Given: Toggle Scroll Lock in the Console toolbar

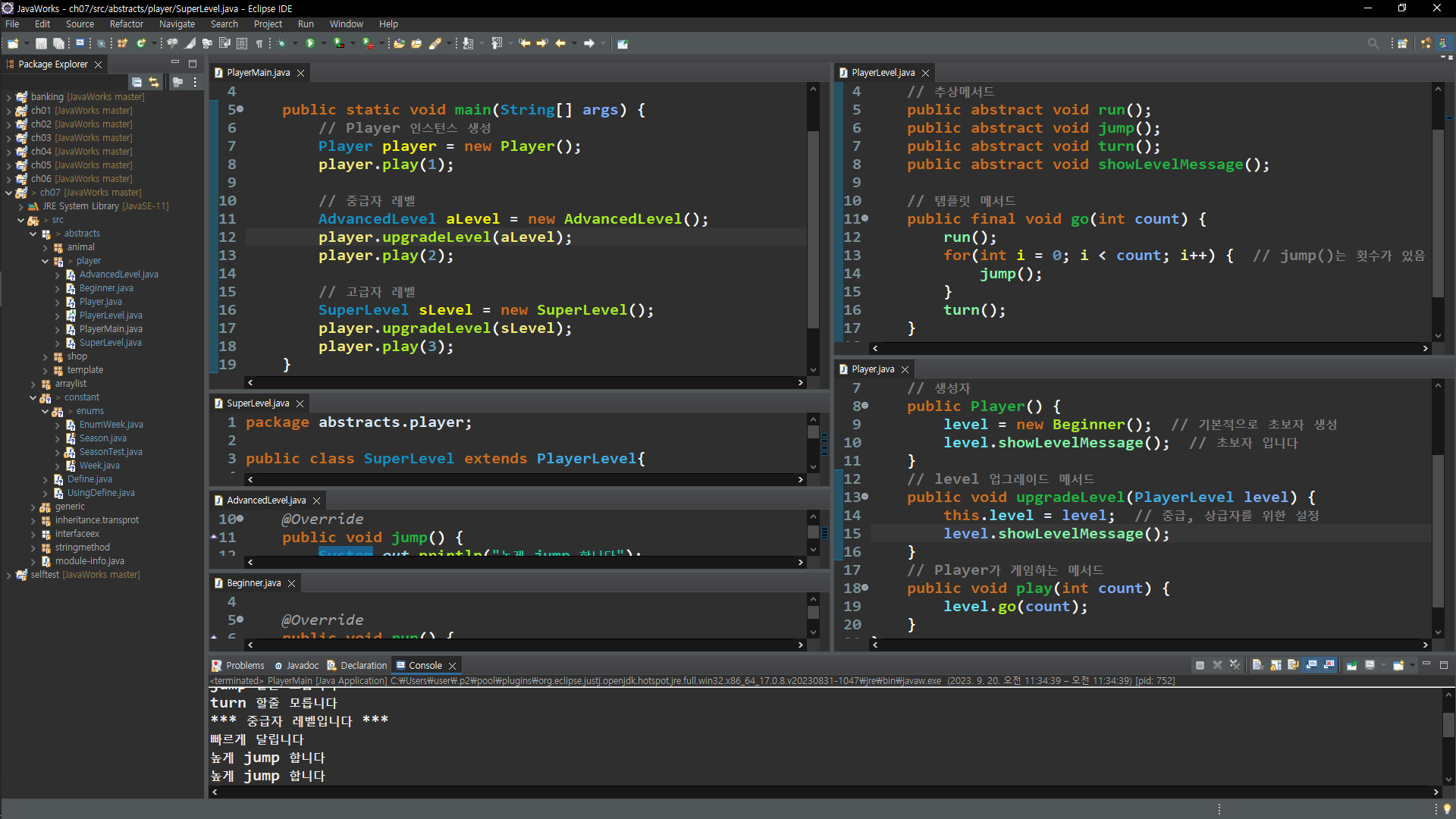Looking at the screenshot, I should (1276, 665).
